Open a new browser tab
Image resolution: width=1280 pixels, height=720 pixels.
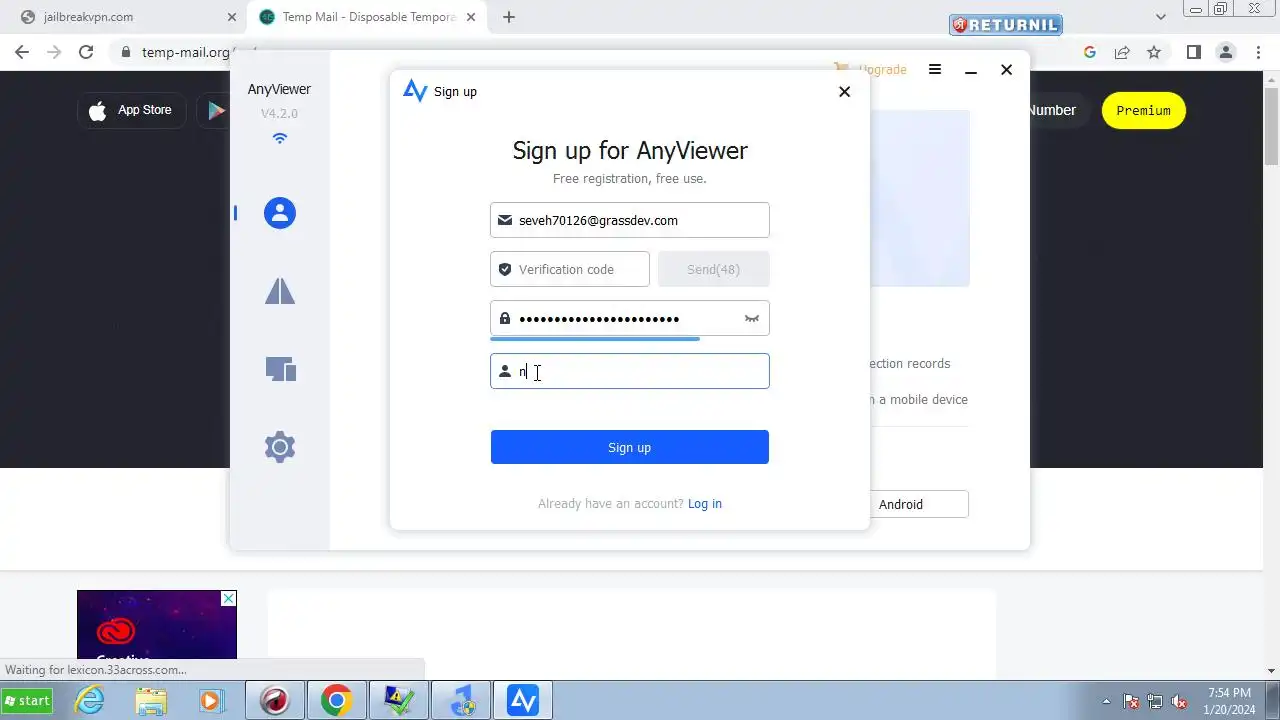tap(509, 17)
